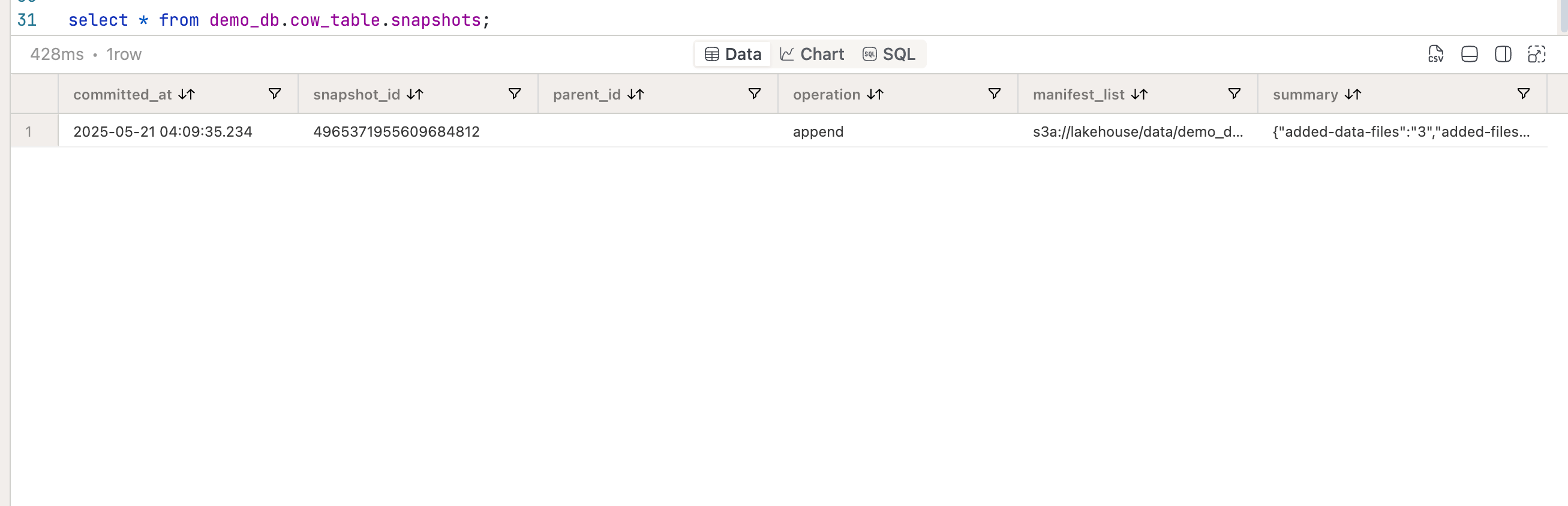Image resolution: width=1568 pixels, height=506 pixels.
Task: Open filter for parent_id column
Action: click(x=754, y=94)
